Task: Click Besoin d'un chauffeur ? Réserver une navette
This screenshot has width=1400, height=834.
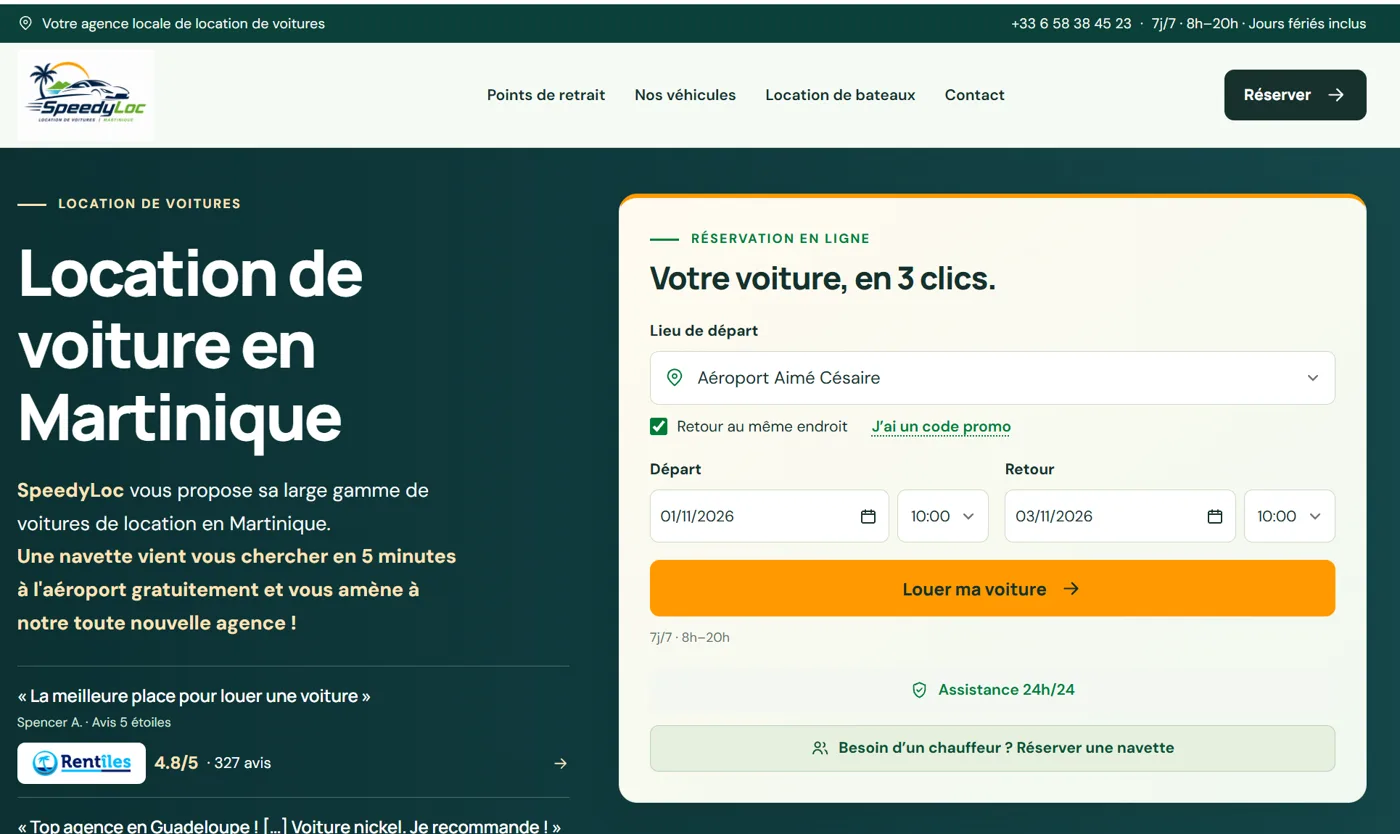Action: point(992,748)
